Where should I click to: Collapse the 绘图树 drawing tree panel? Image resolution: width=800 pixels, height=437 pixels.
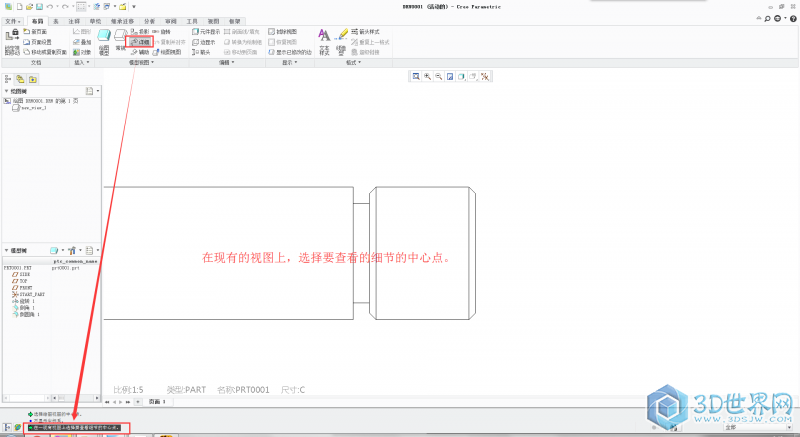(6, 91)
